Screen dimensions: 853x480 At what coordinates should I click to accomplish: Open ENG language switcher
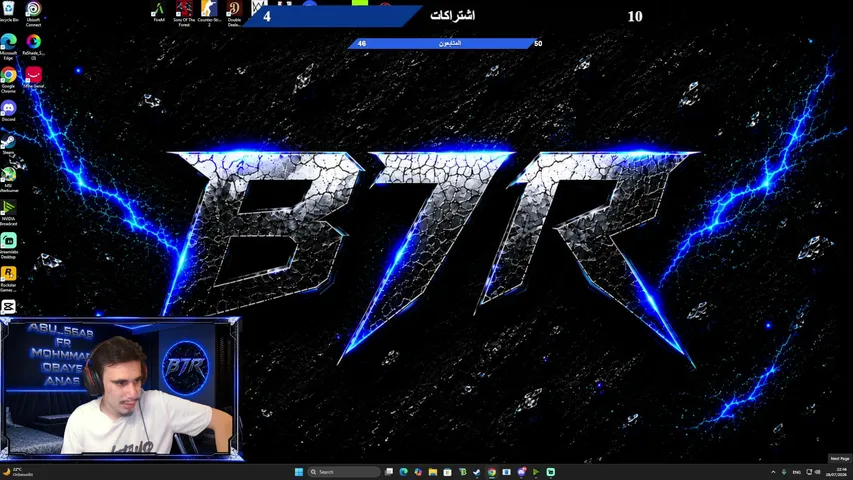796,472
